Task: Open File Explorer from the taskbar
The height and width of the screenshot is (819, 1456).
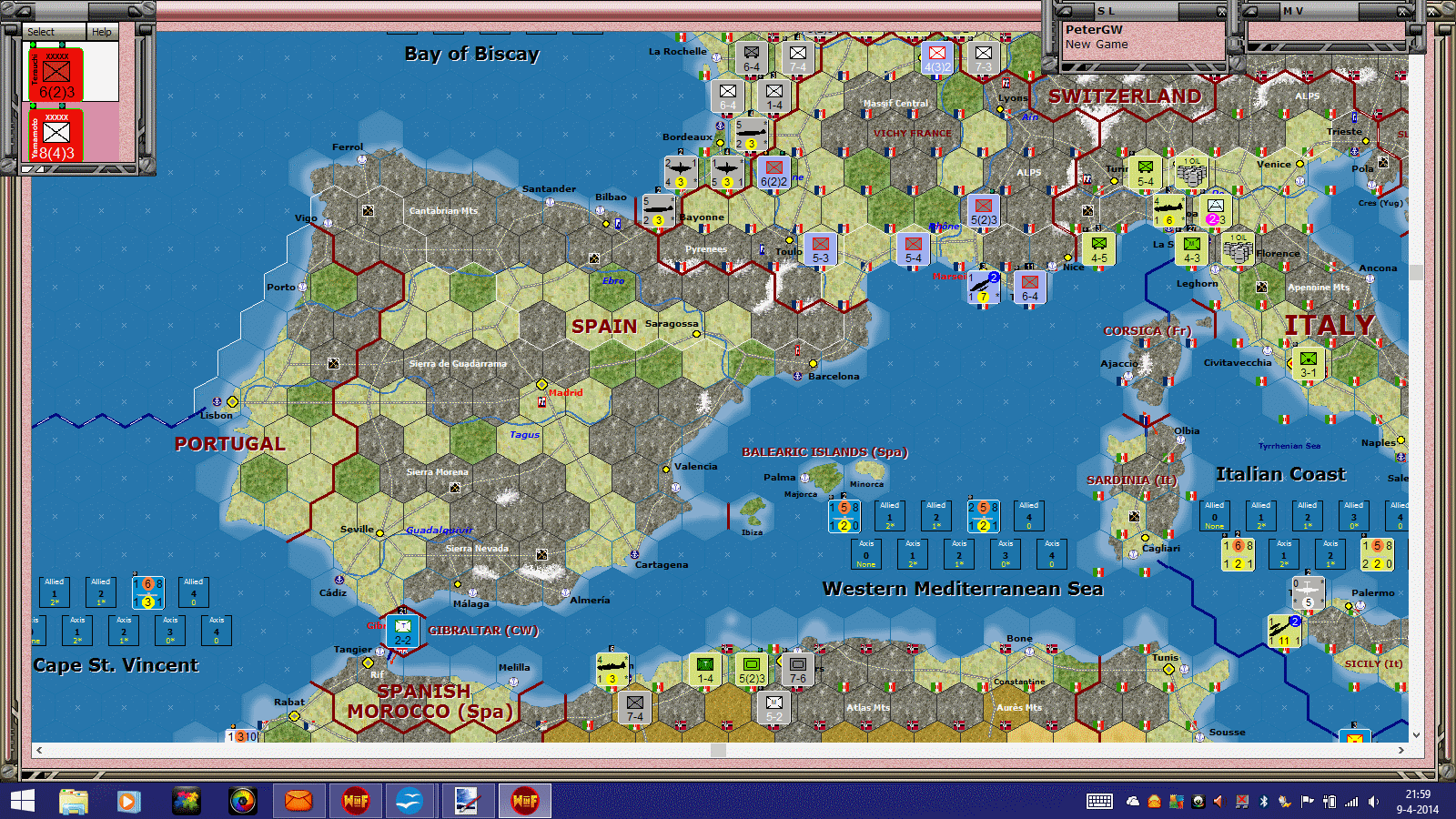Action: coord(74,801)
